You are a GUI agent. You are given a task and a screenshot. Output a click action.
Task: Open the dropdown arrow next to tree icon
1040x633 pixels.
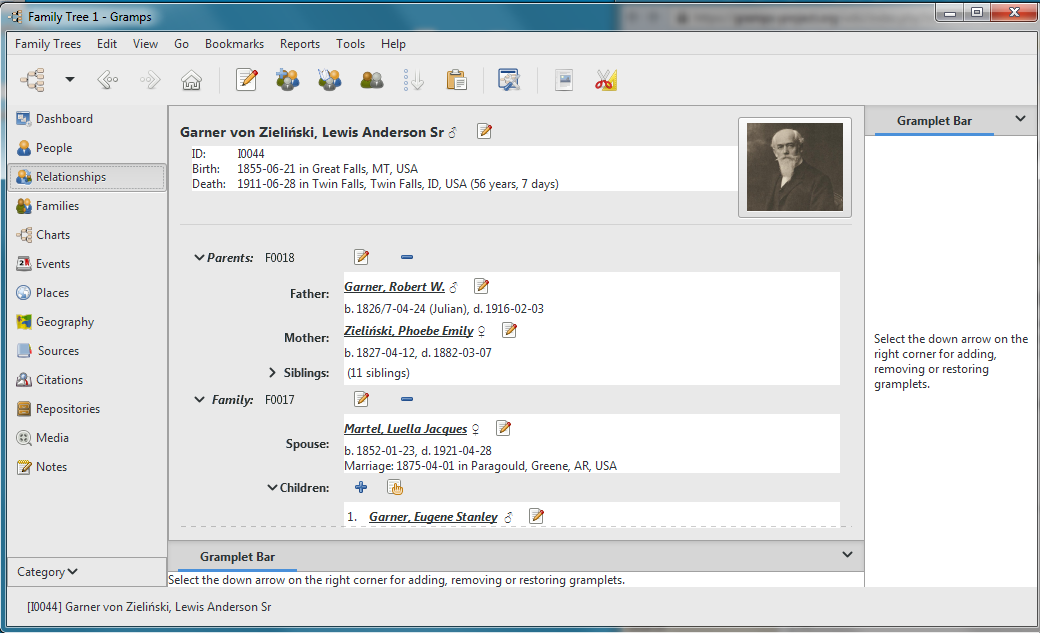[70, 80]
